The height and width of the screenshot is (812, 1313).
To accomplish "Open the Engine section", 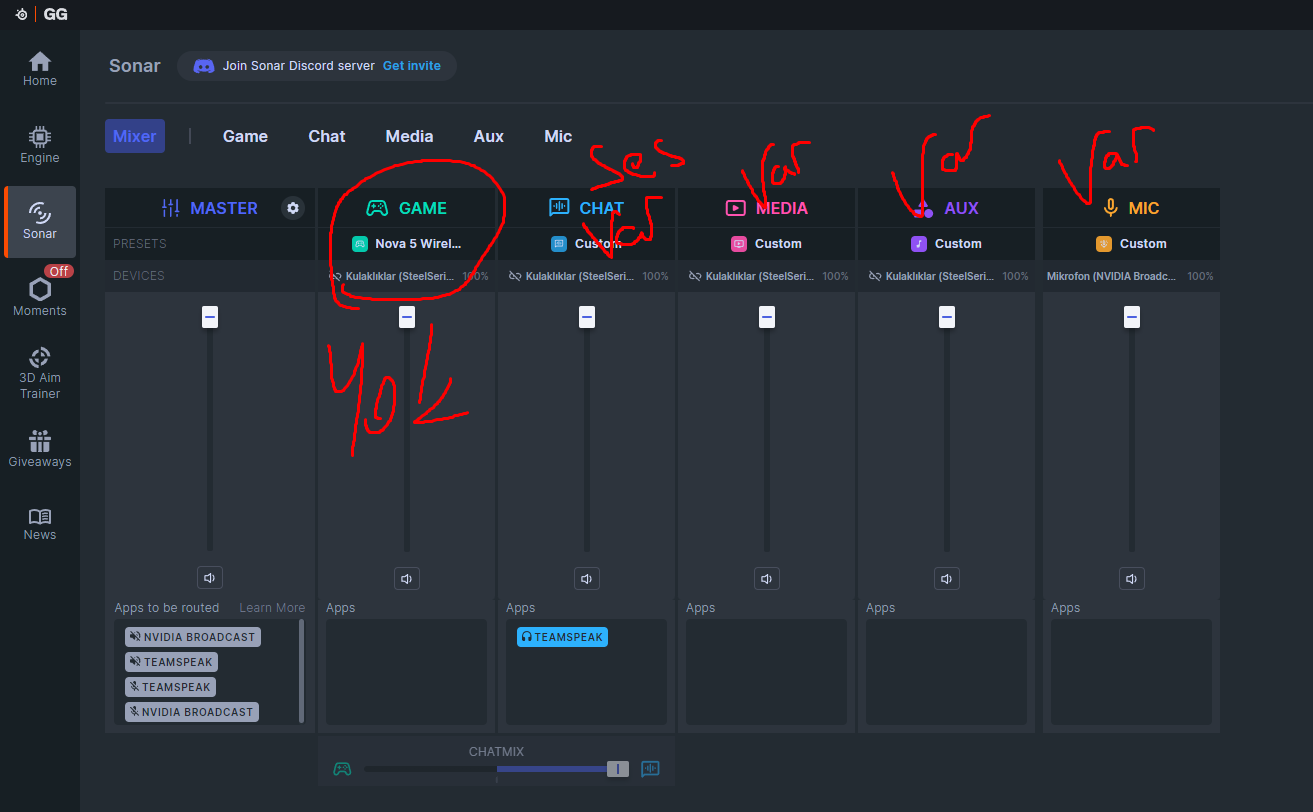I will [40, 145].
